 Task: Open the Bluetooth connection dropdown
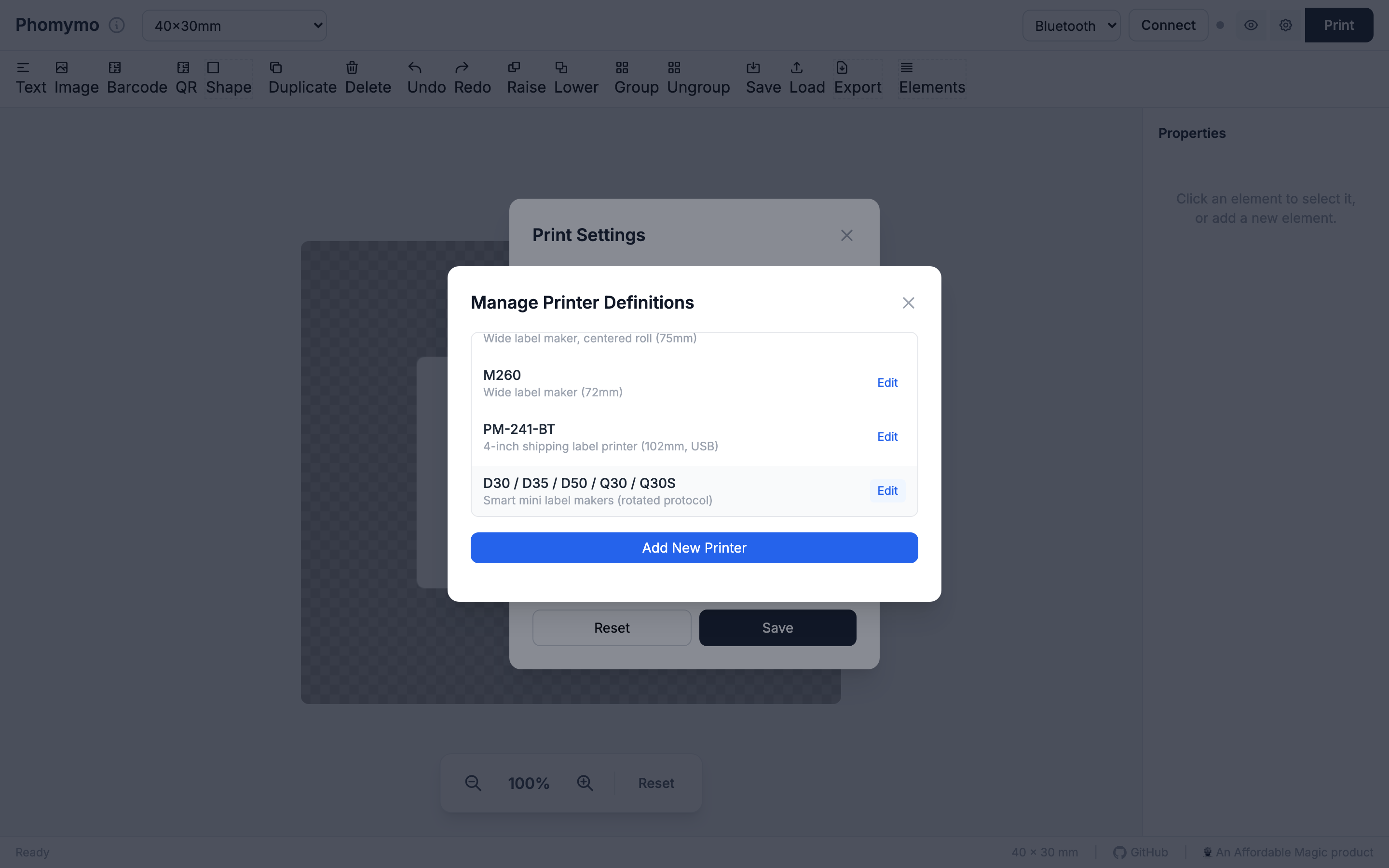coord(1071,25)
